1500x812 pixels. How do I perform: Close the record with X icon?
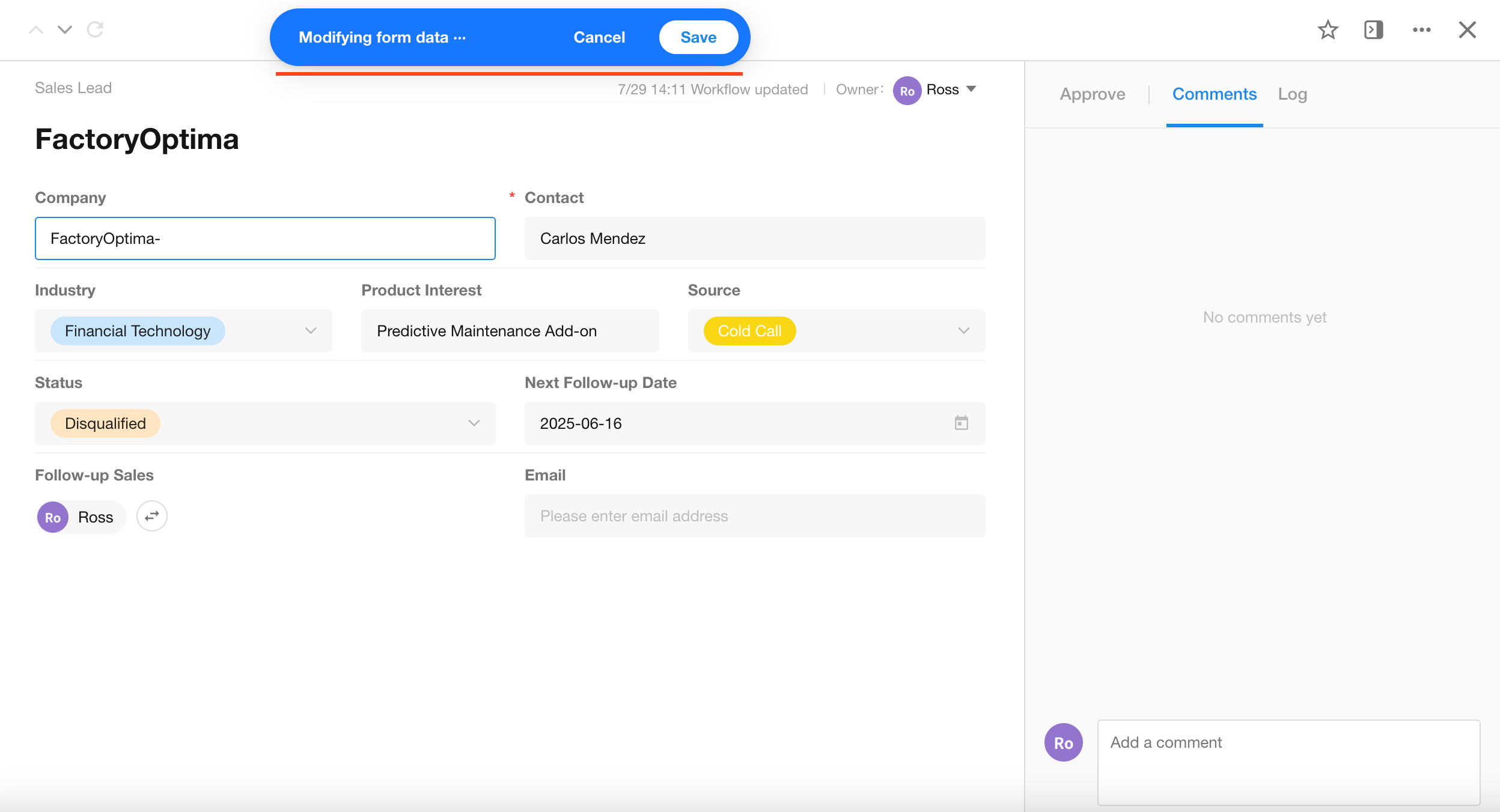coord(1467,29)
